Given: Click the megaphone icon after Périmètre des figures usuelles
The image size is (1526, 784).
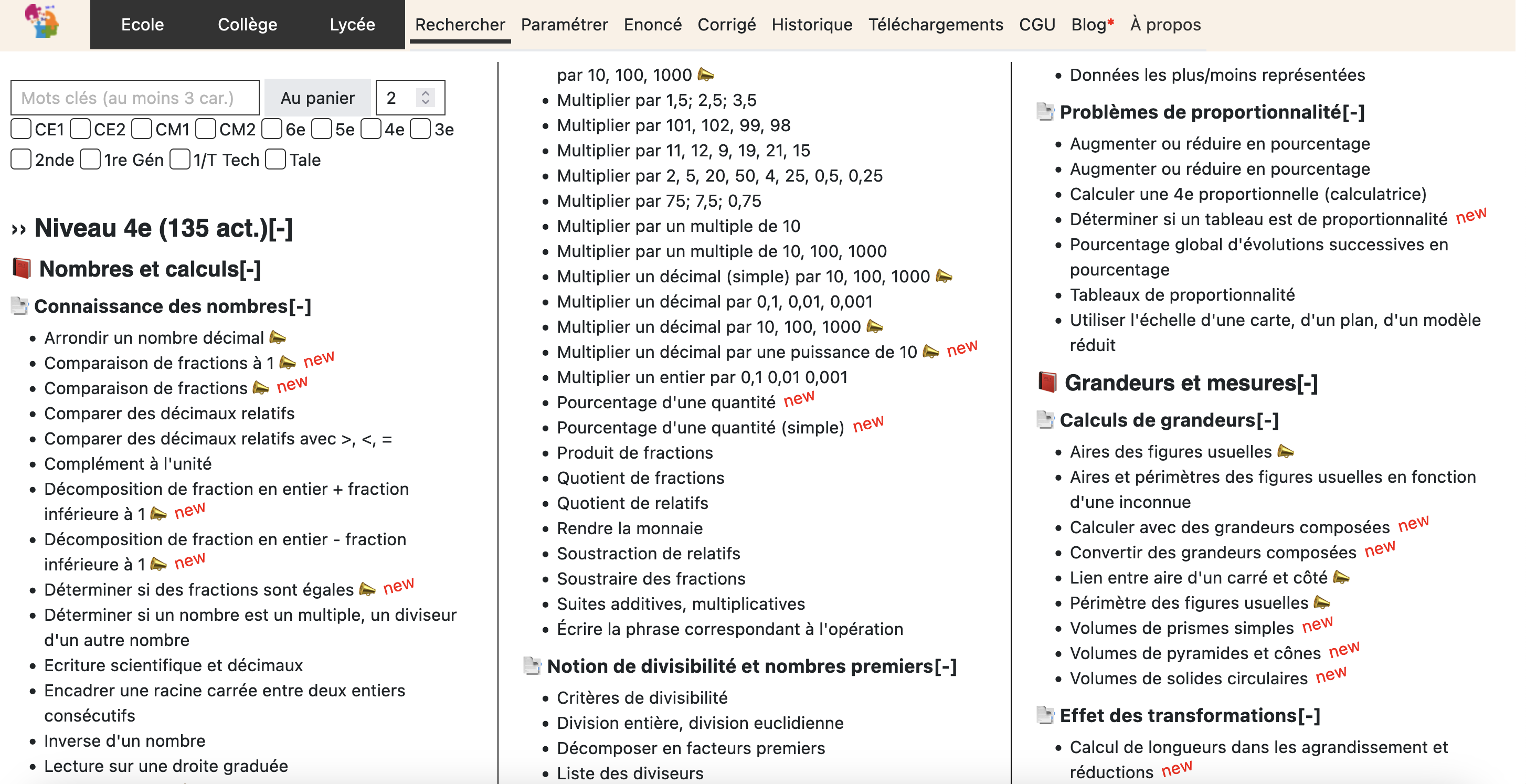Looking at the screenshot, I should 1322,602.
